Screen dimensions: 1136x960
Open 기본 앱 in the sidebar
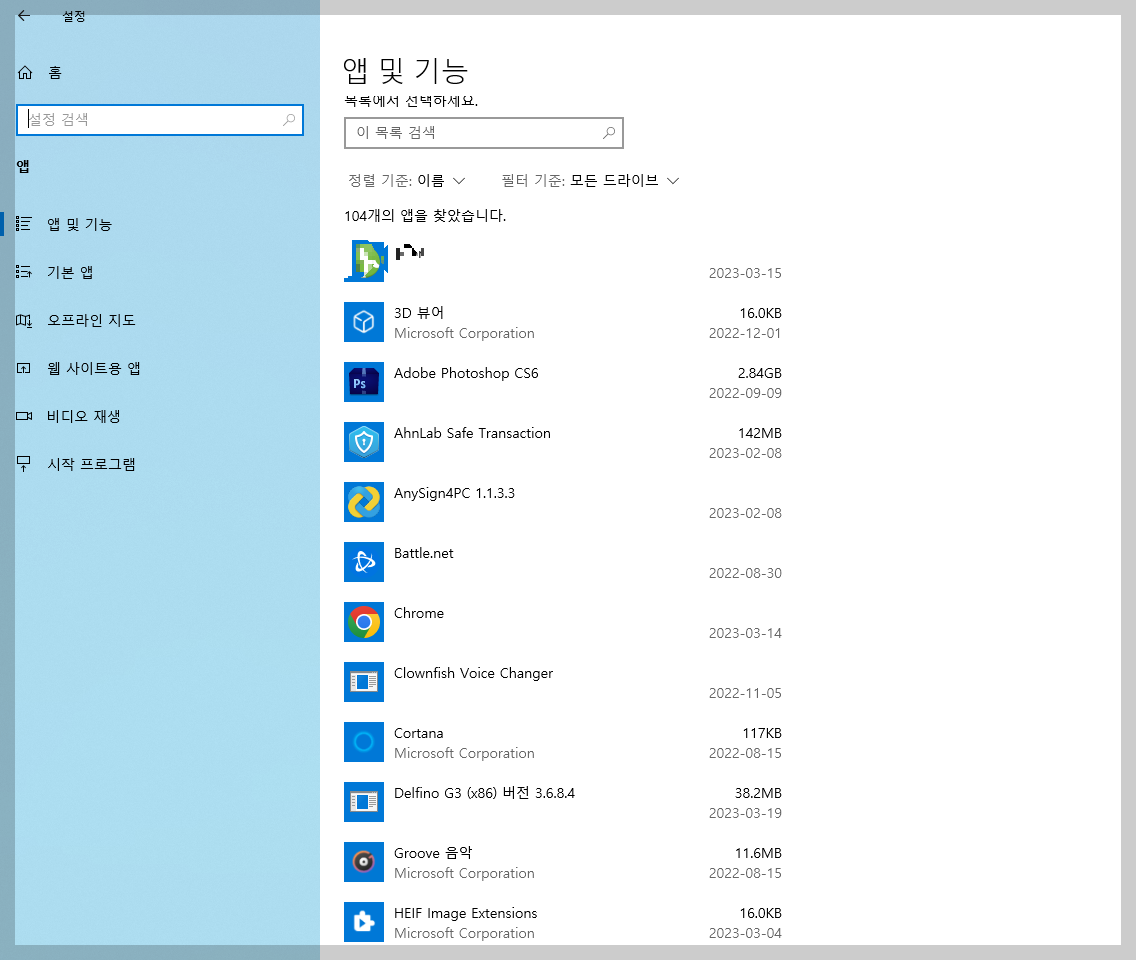pos(70,272)
